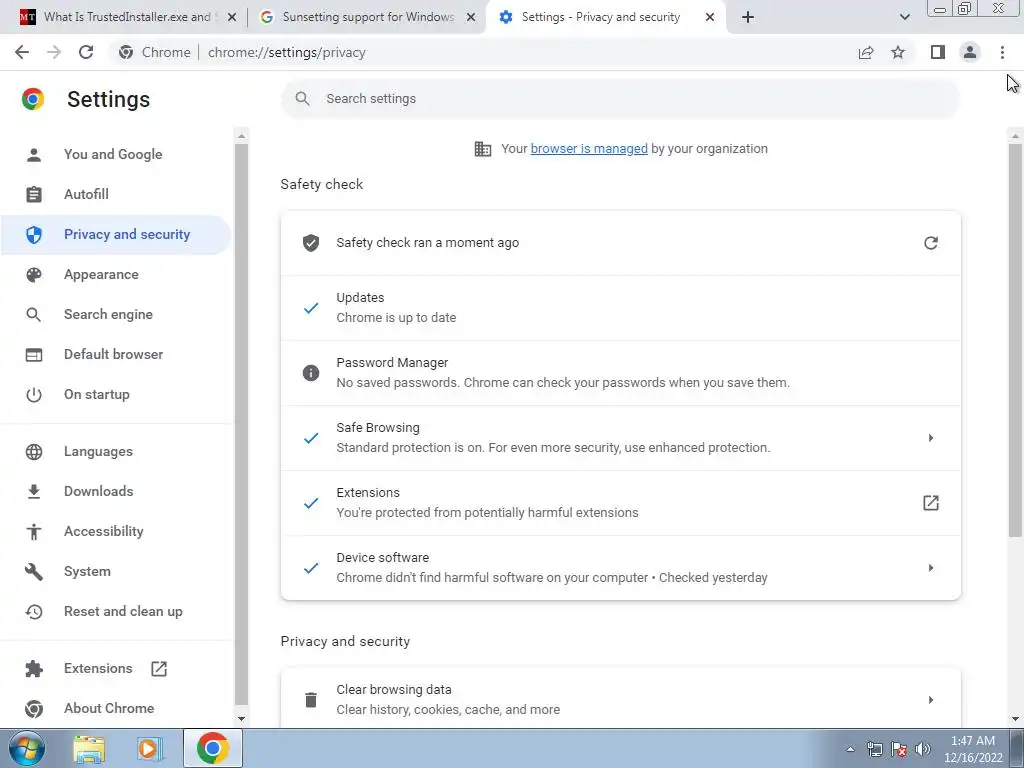Expand the Clear browsing data arrow
The height and width of the screenshot is (768, 1024).
tap(931, 699)
